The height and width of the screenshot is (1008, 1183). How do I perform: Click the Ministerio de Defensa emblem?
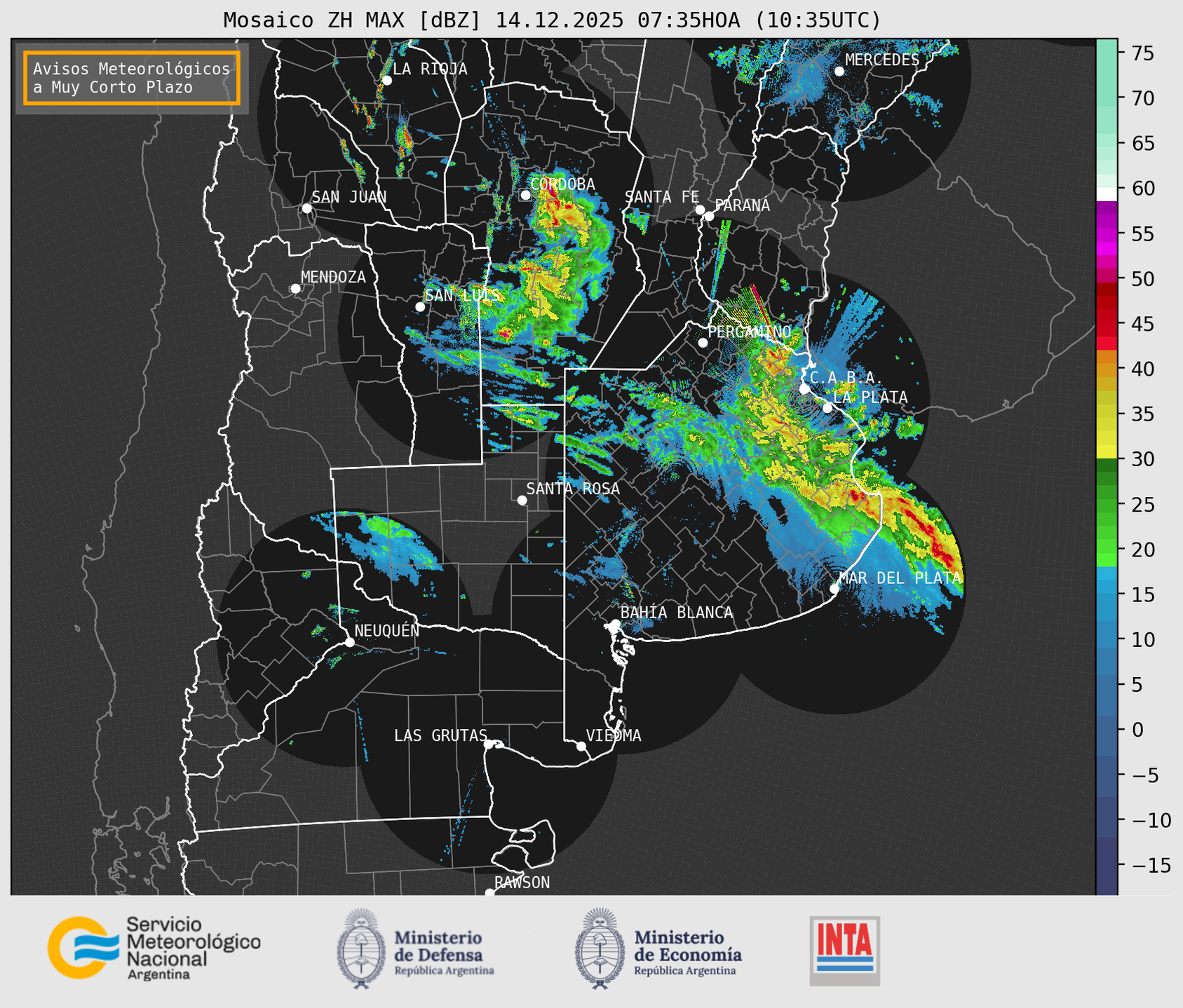360,948
